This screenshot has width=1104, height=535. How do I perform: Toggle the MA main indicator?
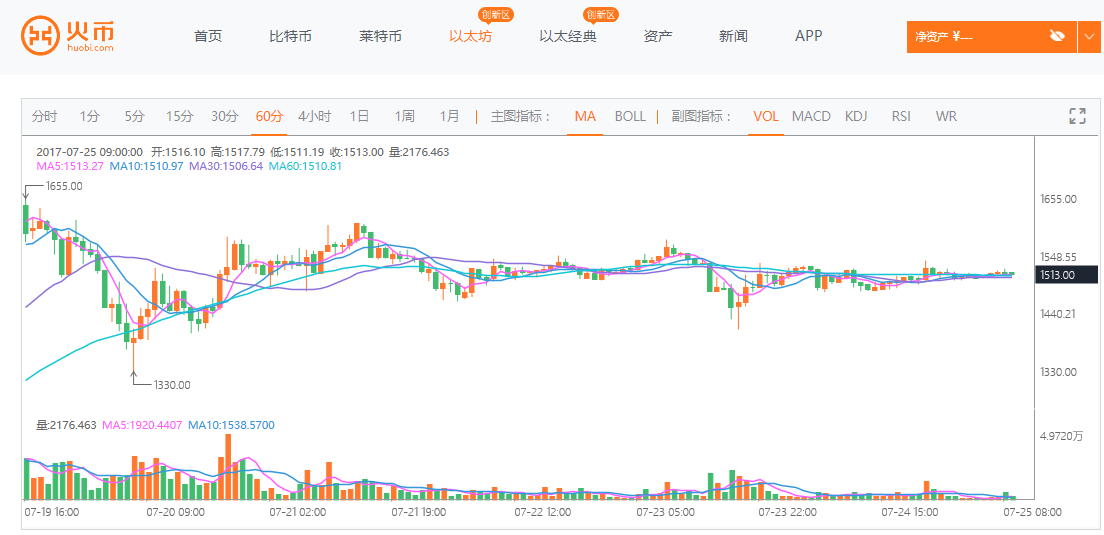585,116
